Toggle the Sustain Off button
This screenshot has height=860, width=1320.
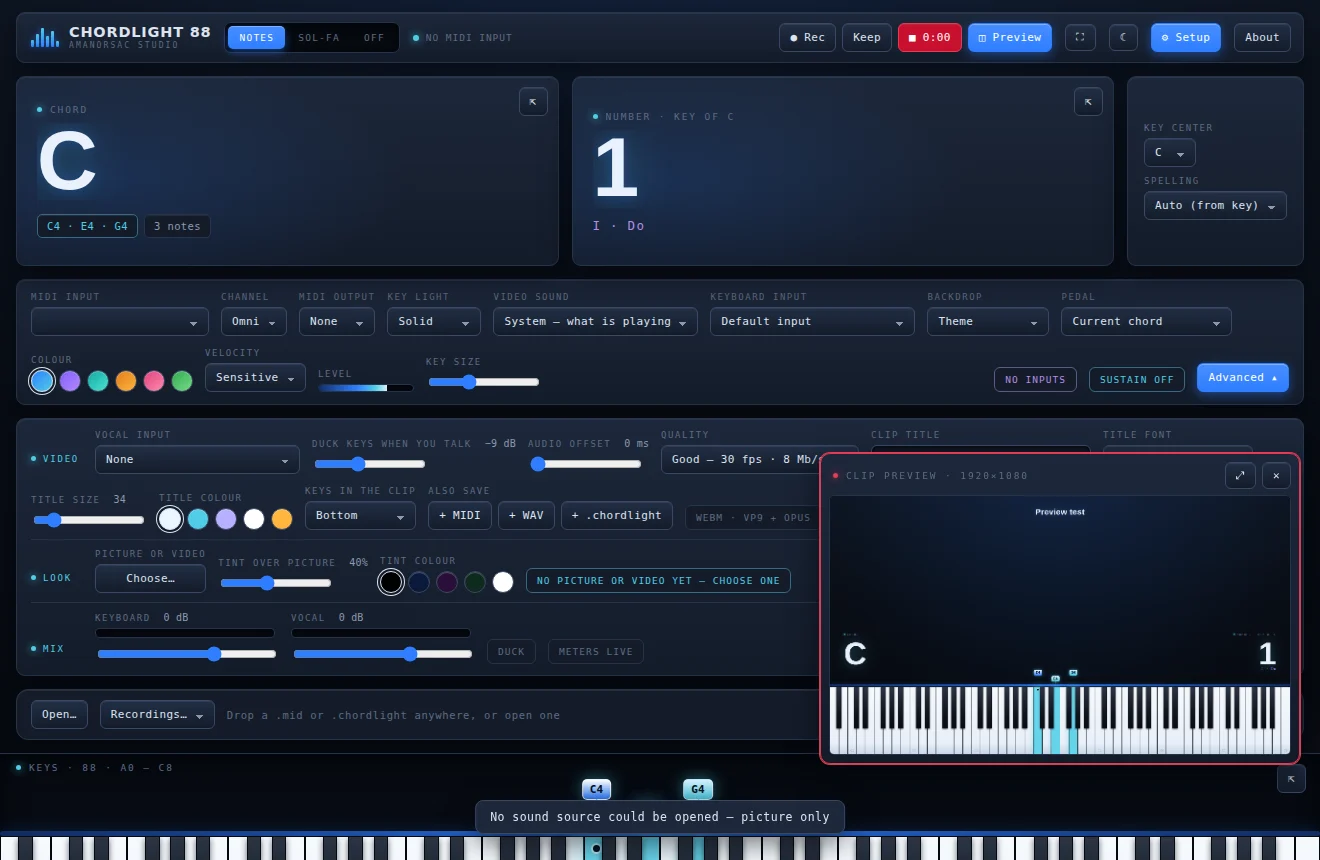[1136, 380]
